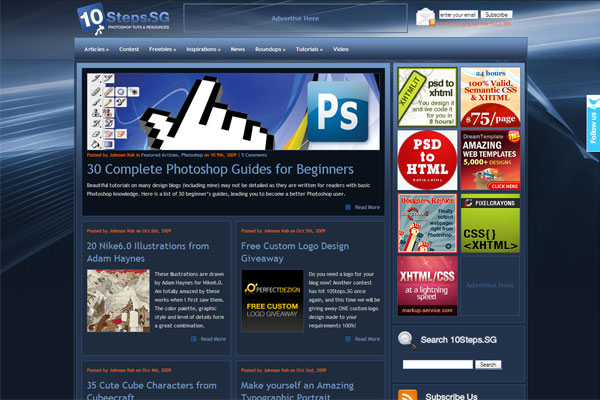Click the magnifying glass search icon
Image resolution: width=600 pixels, height=400 pixels.
(407, 340)
